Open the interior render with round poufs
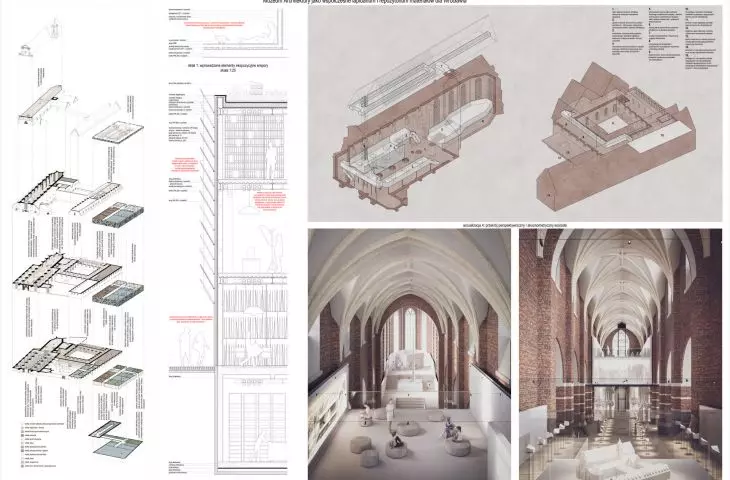 409,354
